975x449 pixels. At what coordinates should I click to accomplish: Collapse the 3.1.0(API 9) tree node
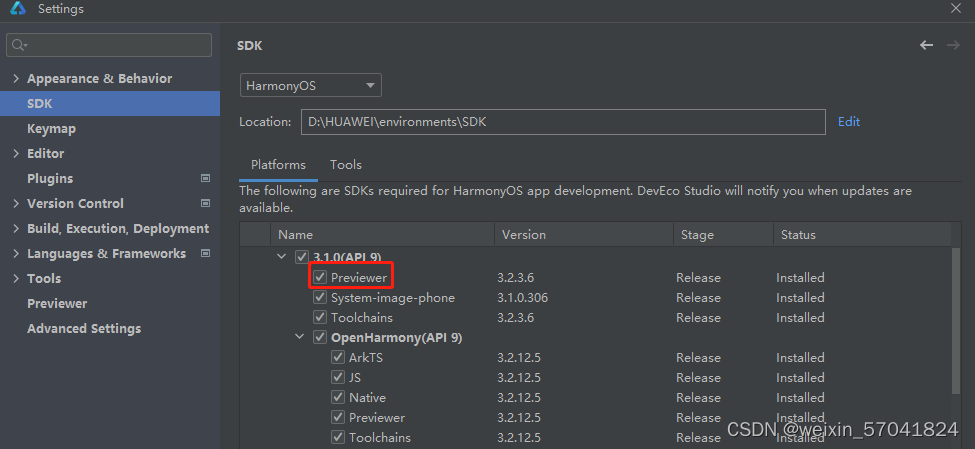(x=282, y=256)
